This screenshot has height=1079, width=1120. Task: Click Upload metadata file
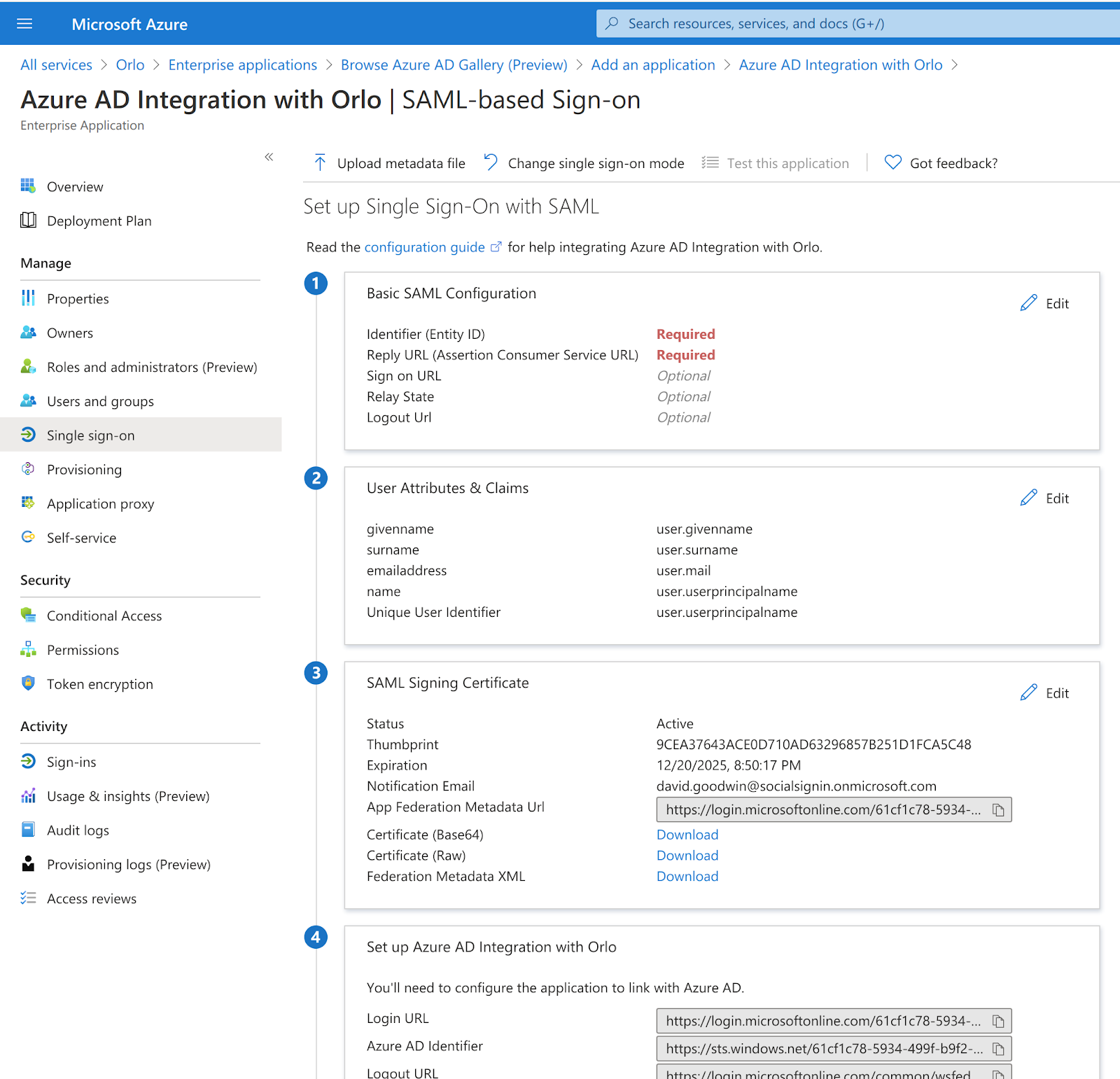(x=389, y=163)
